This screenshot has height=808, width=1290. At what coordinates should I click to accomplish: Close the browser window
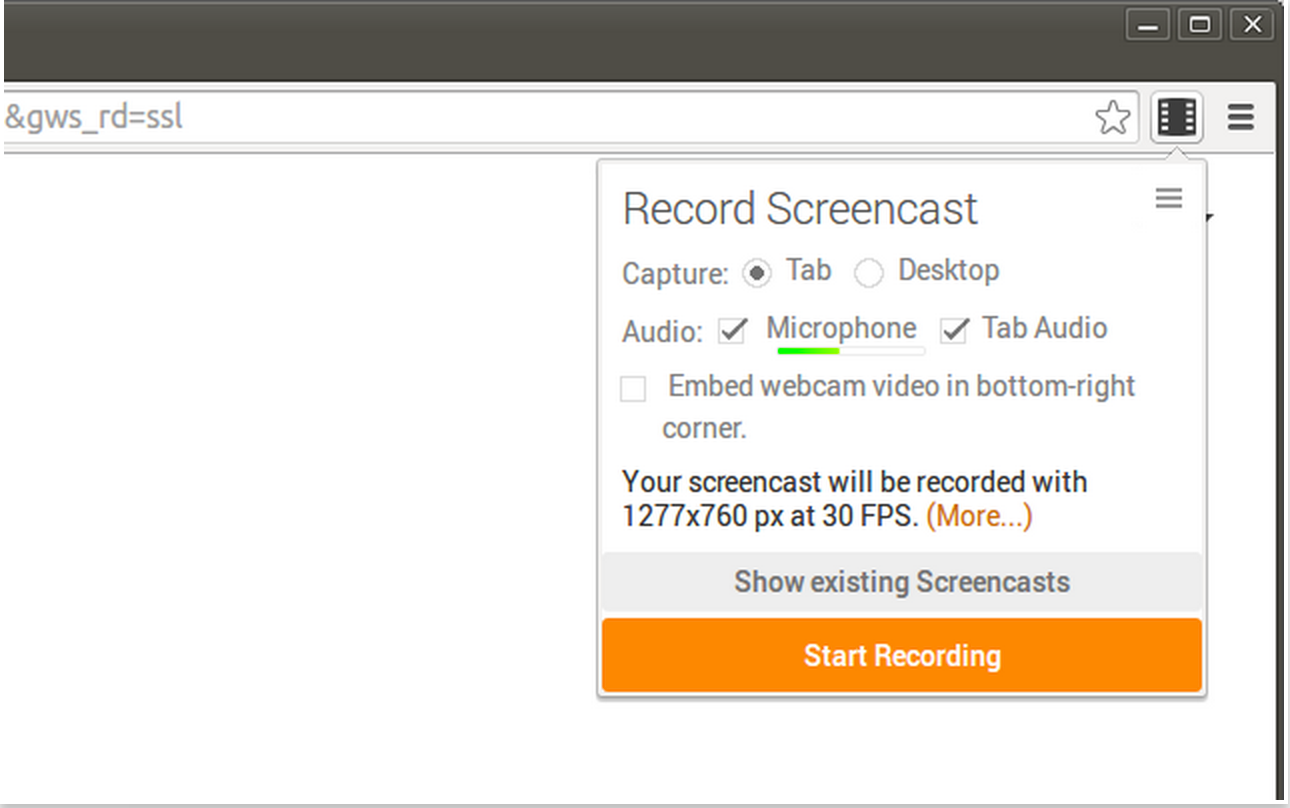coord(1252,25)
